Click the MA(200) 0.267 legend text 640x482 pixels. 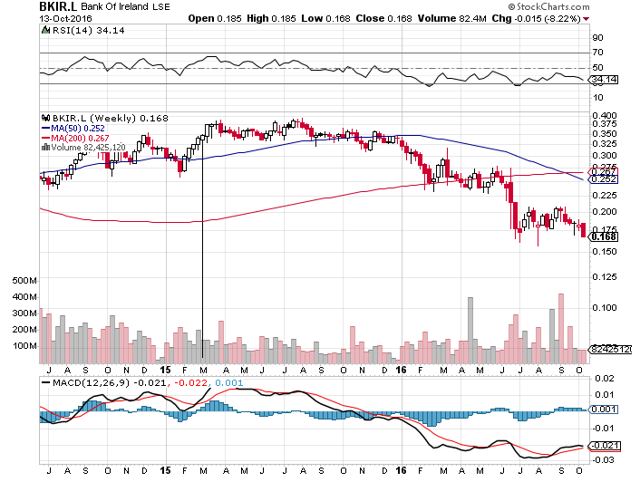tap(80, 138)
